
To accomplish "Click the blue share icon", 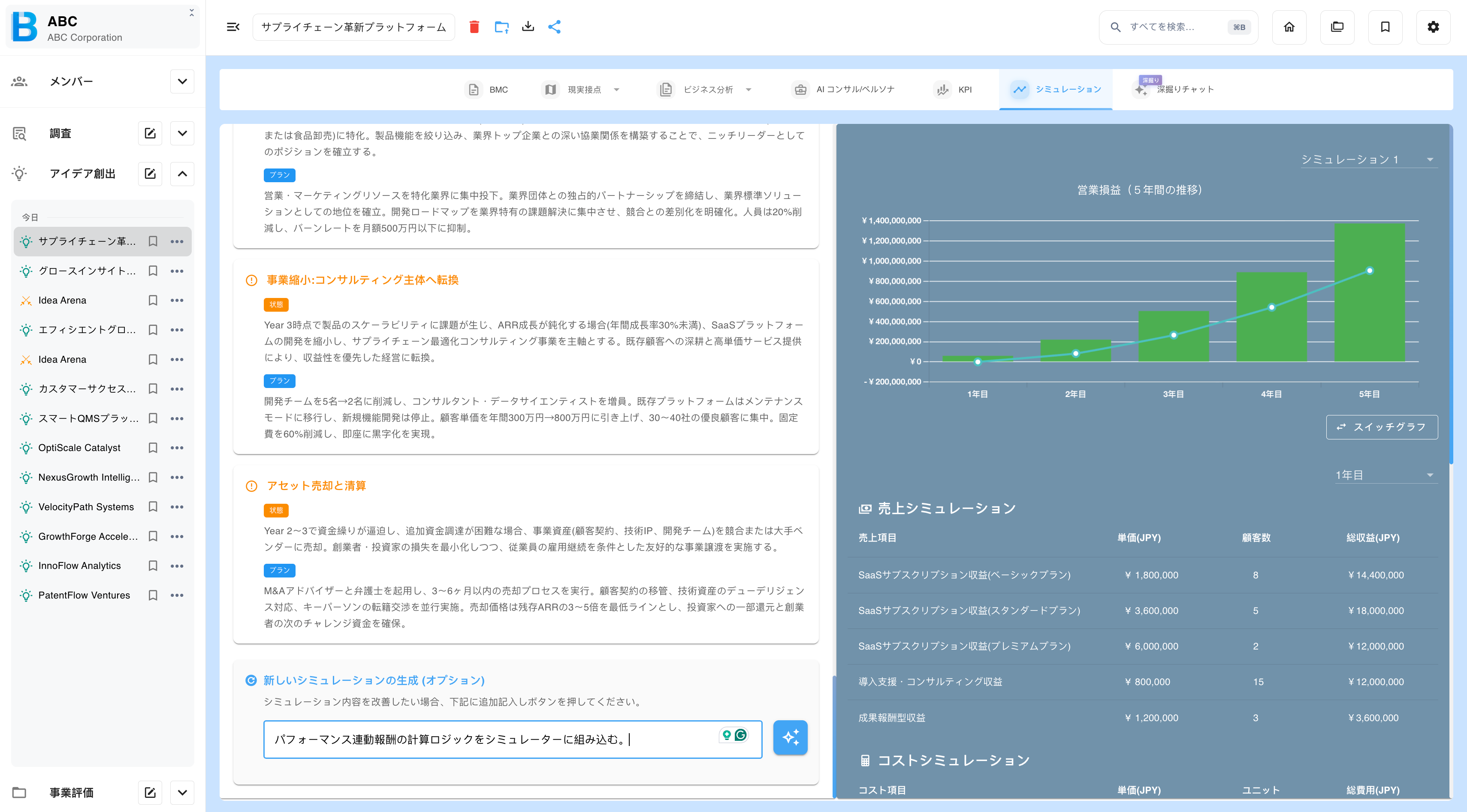I will pos(555,27).
